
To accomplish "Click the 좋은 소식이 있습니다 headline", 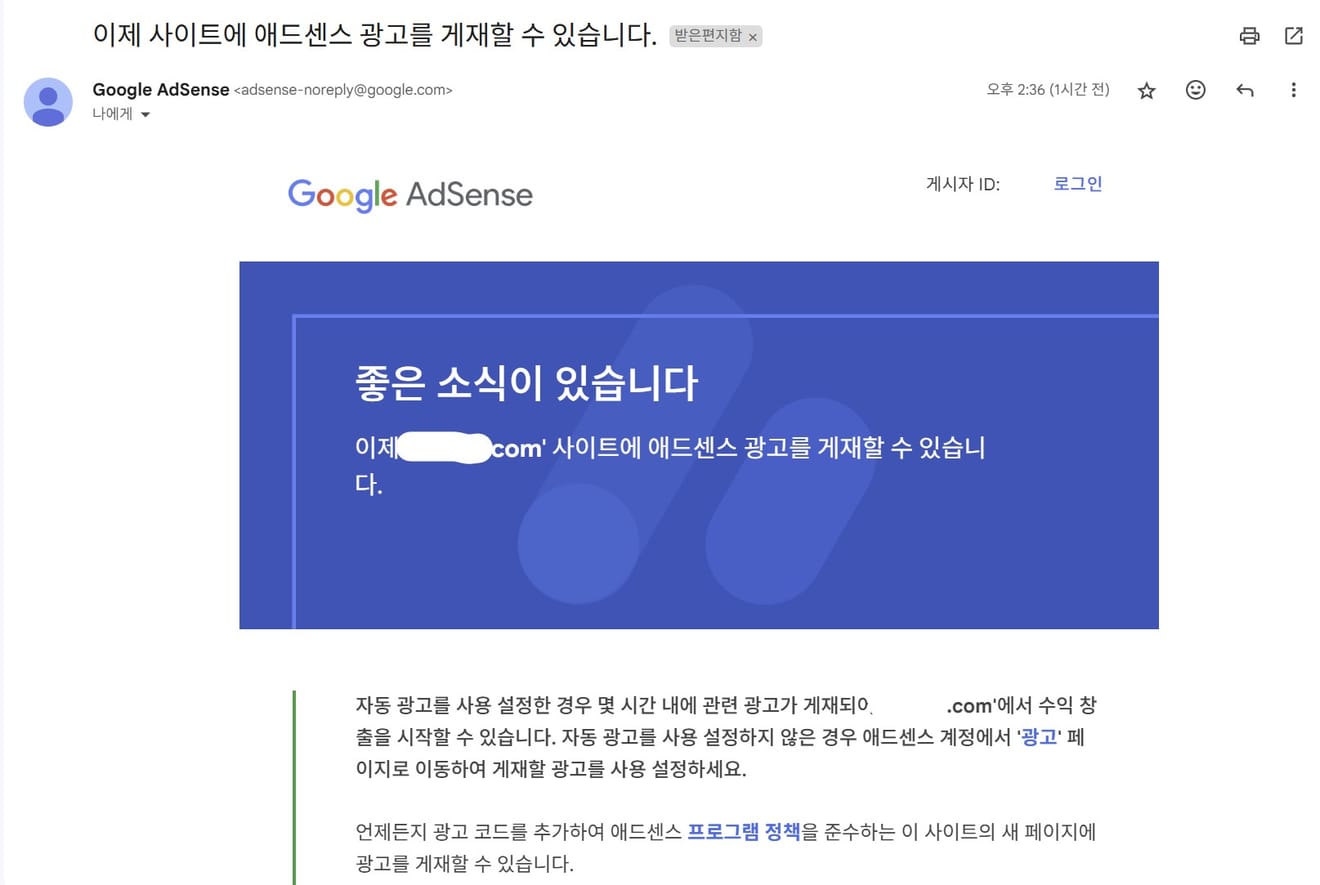I will click(526, 383).
